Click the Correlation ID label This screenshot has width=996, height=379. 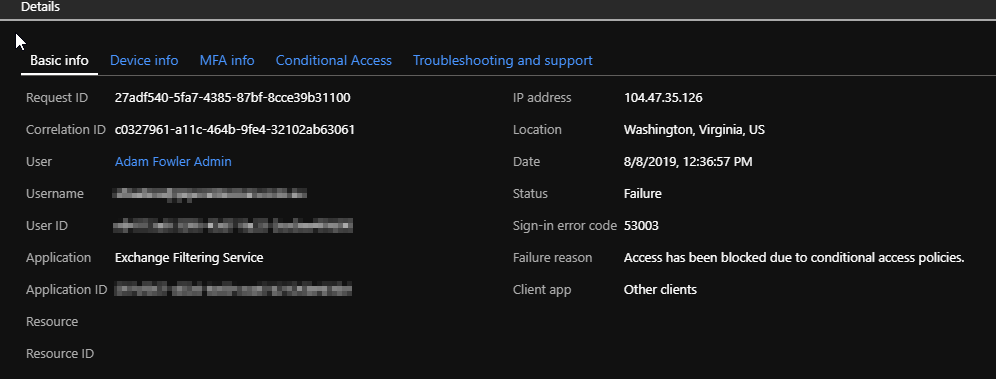[x=65, y=130]
